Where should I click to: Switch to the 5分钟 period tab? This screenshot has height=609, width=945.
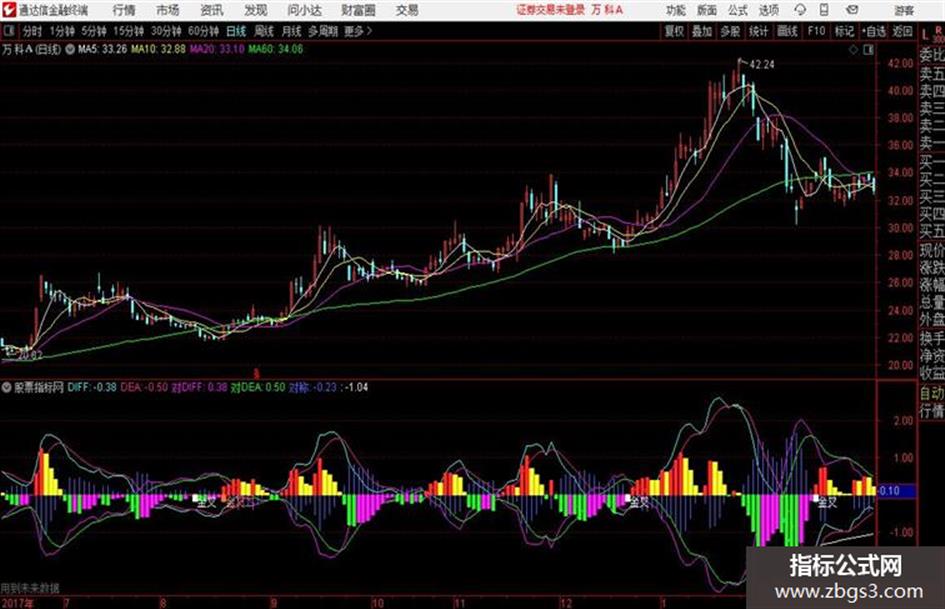pyautogui.click(x=93, y=31)
